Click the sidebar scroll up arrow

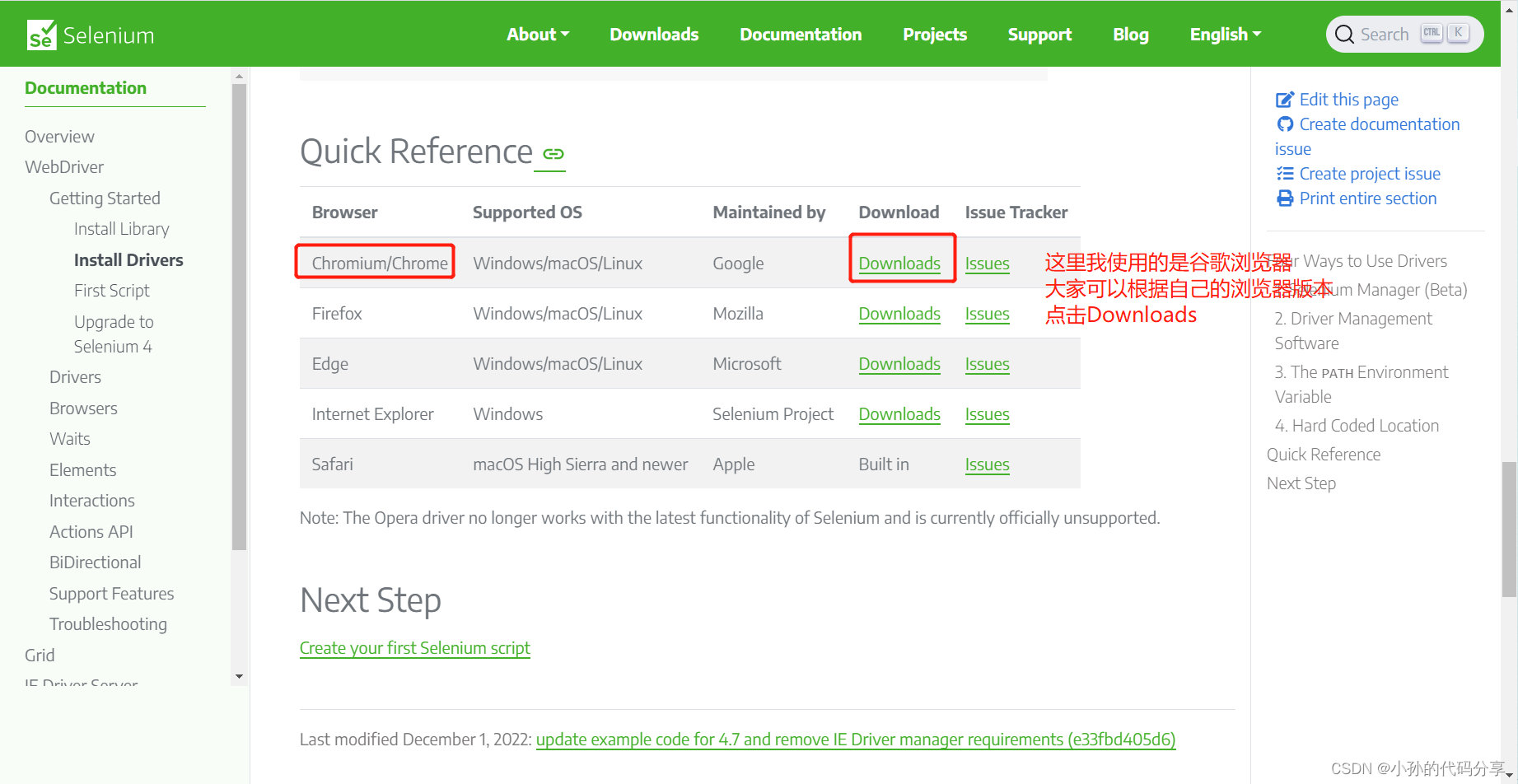tap(239, 76)
